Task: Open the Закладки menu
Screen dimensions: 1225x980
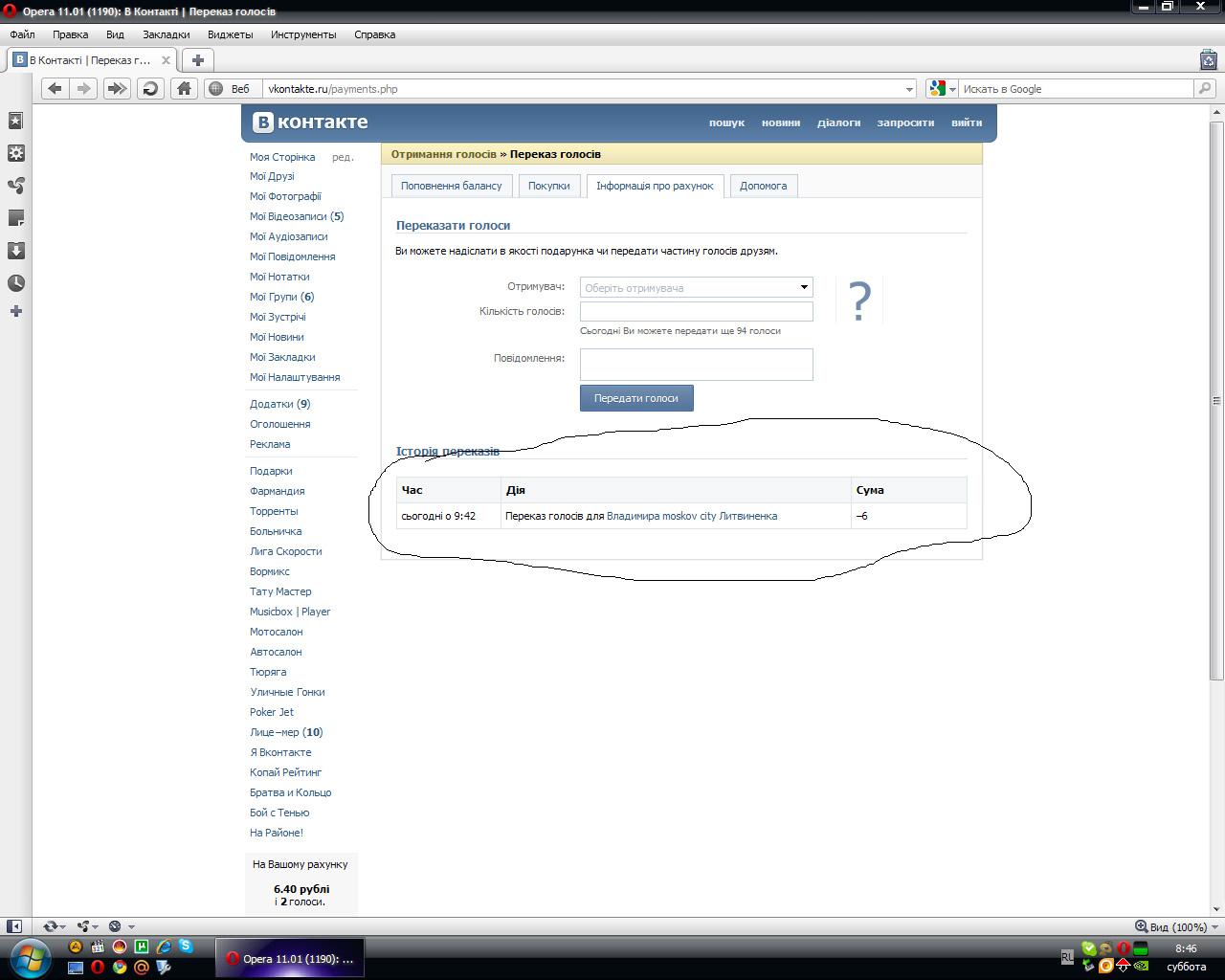Action: click(167, 34)
